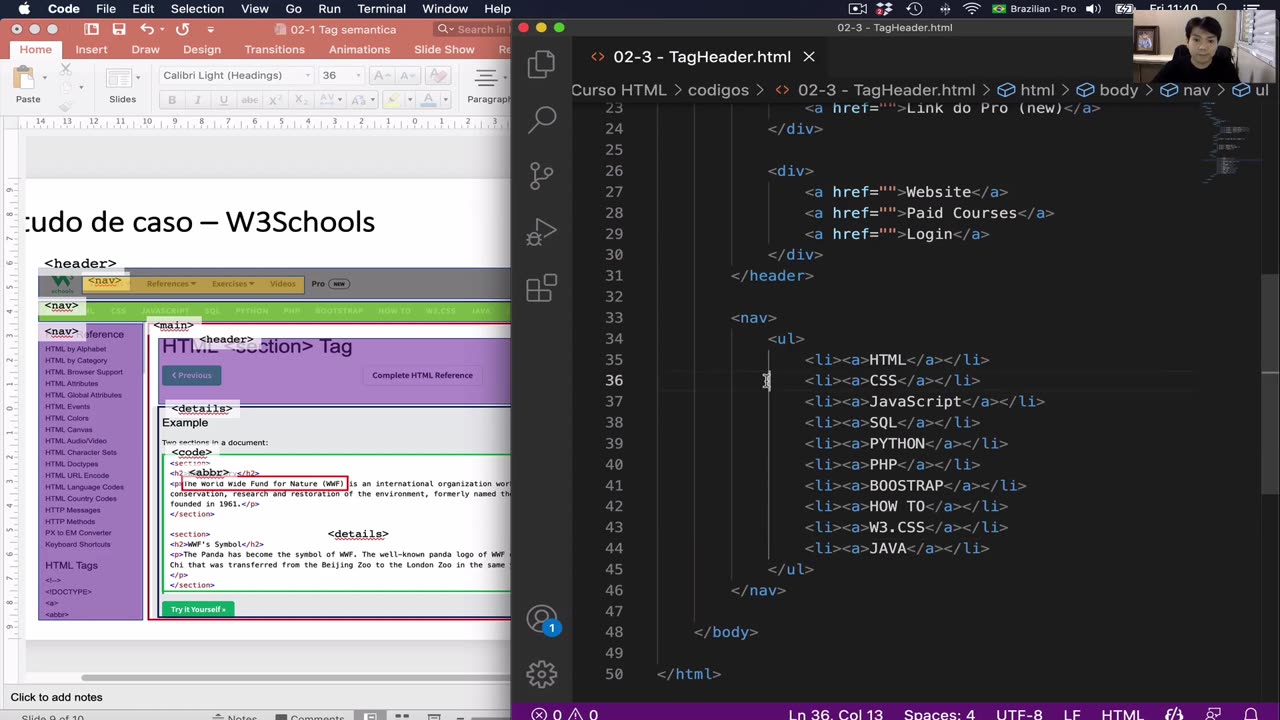Click the errors and warnings status indicator
This screenshot has width=1280, height=720.
click(x=565, y=713)
